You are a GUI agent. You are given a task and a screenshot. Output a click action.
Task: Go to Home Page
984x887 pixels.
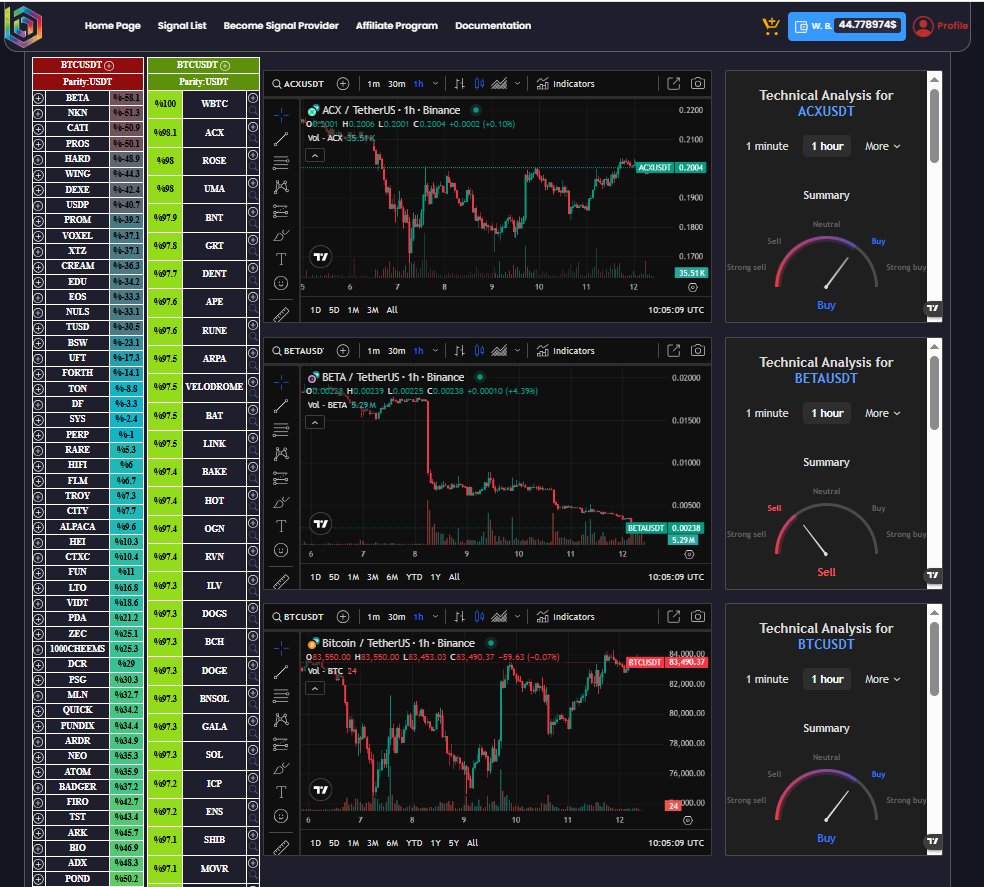click(112, 26)
